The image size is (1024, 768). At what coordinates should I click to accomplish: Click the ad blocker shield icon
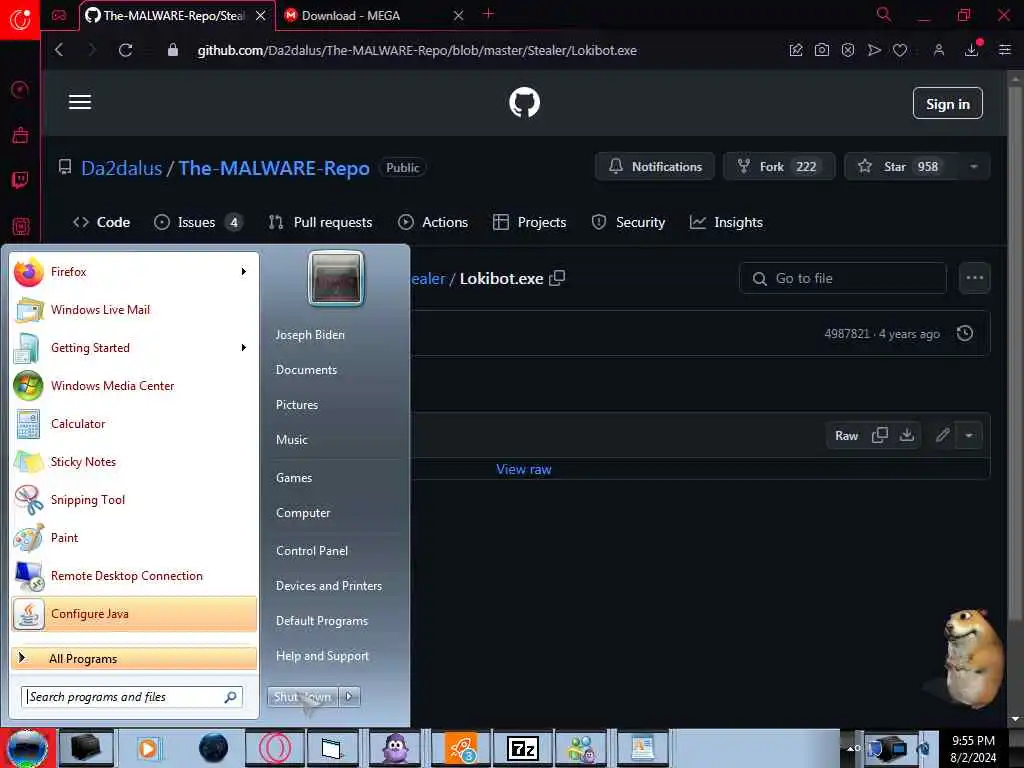[x=848, y=50]
